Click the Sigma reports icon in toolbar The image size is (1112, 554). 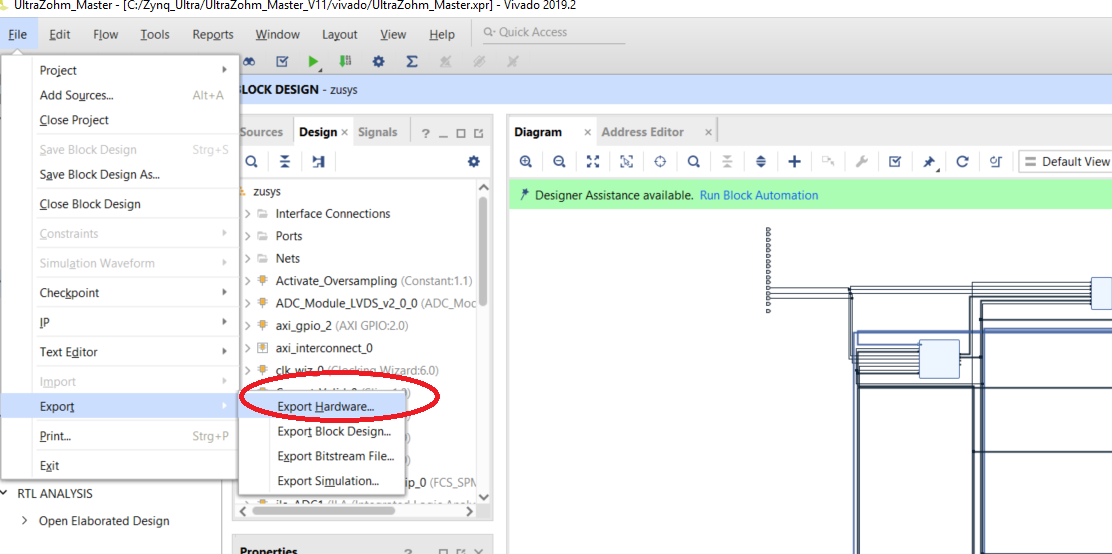(x=411, y=62)
